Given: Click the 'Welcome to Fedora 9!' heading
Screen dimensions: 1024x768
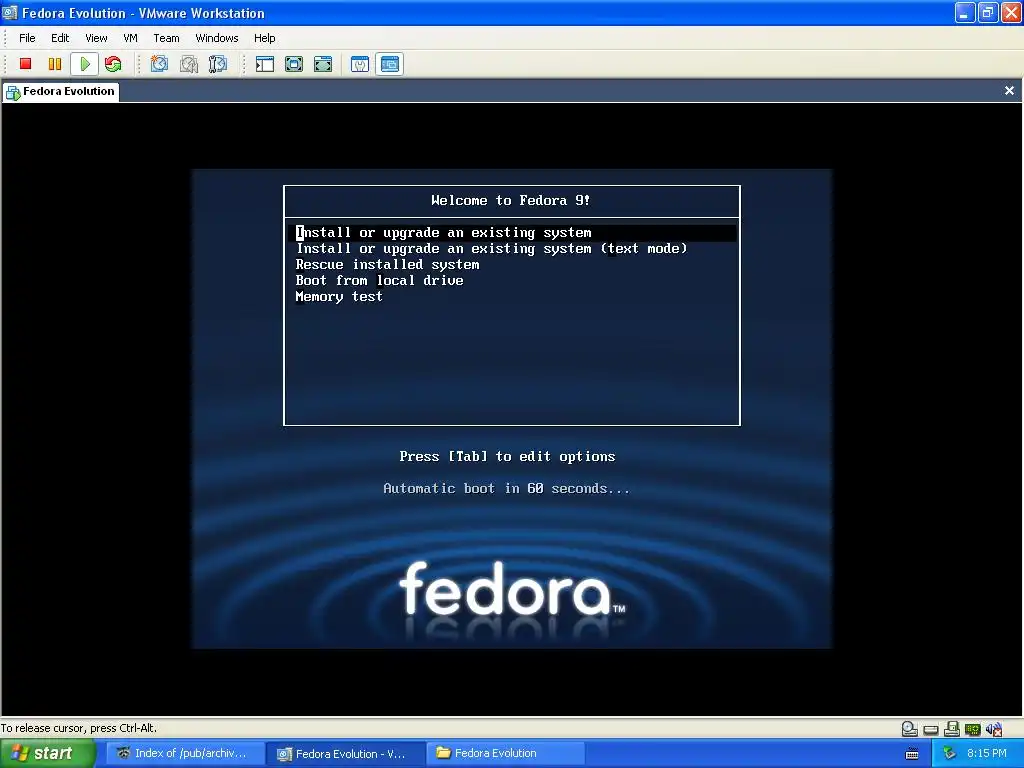Looking at the screenshot, I should [x=510, y=200].
